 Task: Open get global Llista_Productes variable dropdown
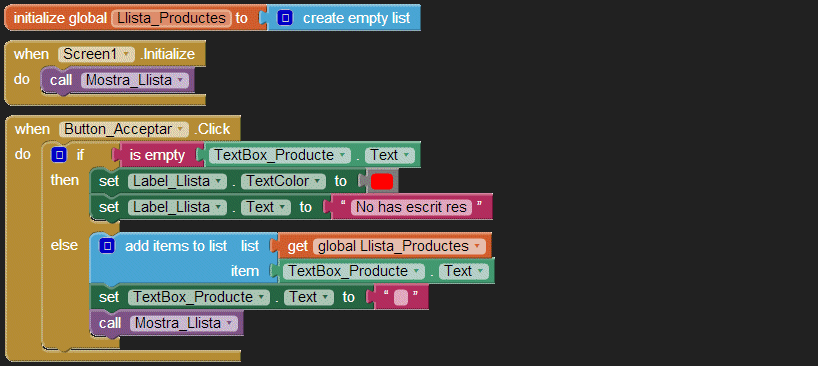(x=399, y=246)
